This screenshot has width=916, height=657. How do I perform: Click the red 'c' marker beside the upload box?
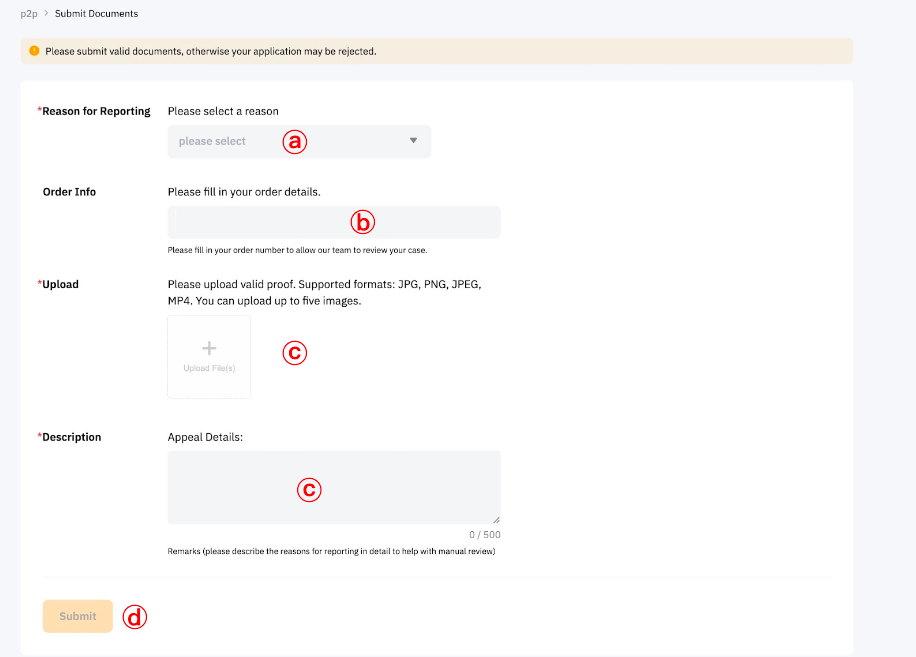[x=294, y=352]
